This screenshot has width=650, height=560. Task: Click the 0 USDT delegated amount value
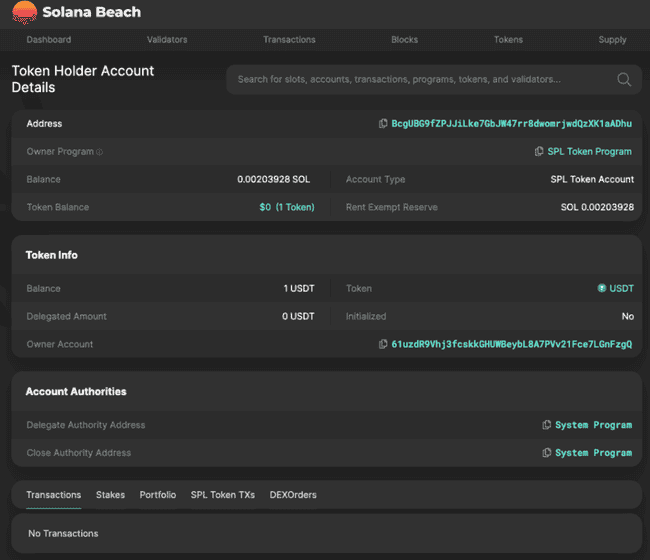coord(298,316)
